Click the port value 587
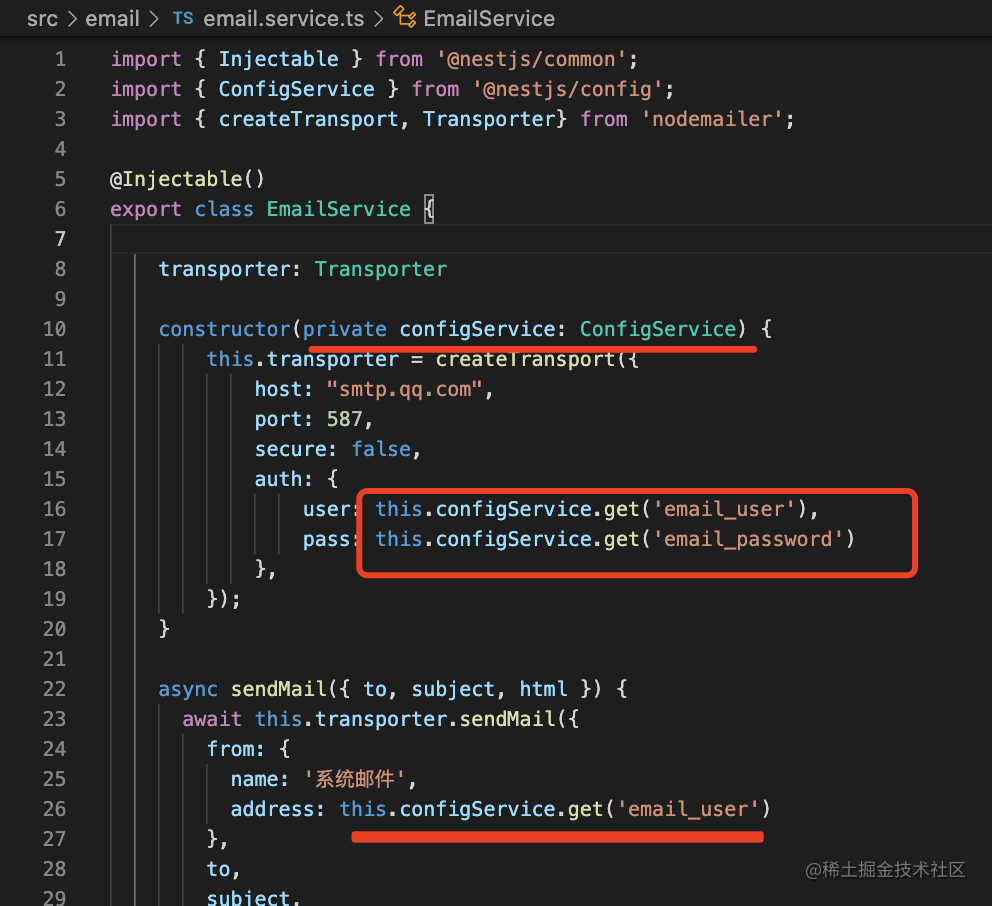This screenshot has width=992, height=906. pos(349,419)
